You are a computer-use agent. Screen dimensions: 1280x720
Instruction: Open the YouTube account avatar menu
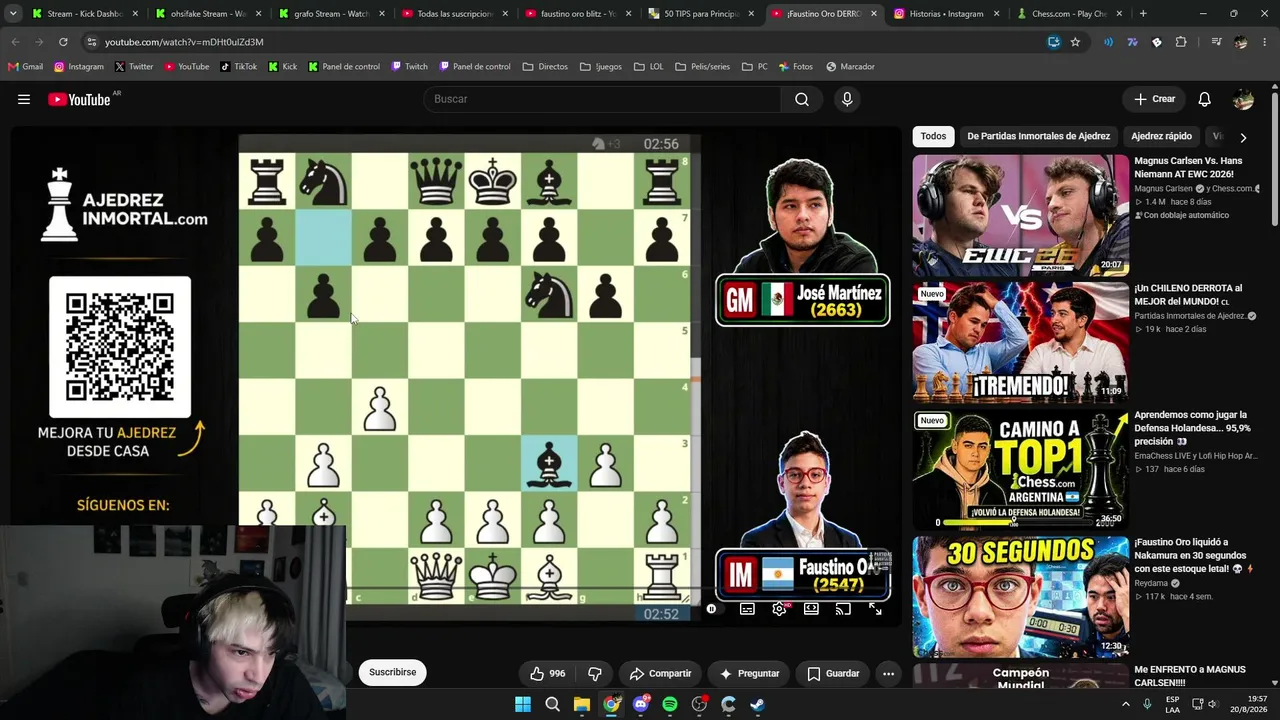click(x=1243, y=99)
